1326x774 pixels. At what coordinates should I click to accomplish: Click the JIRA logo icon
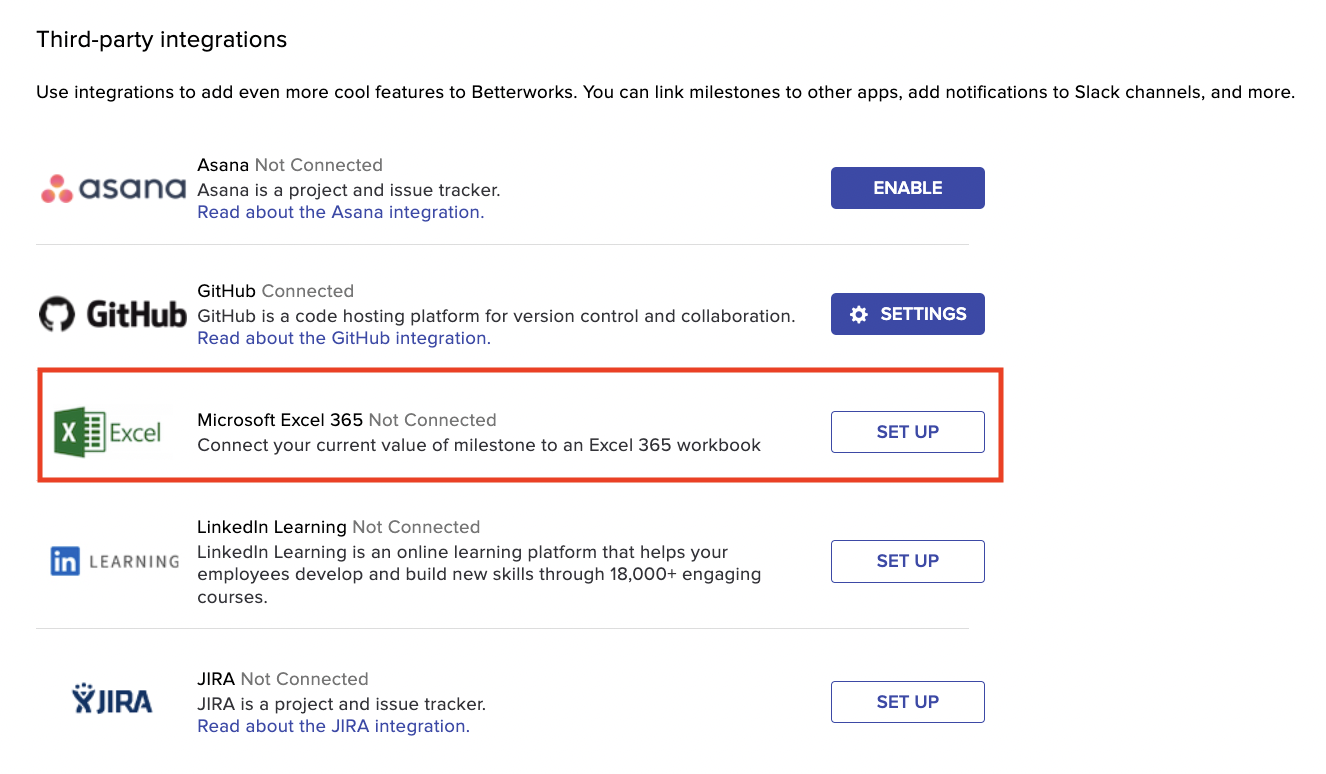tap(110, 700)
